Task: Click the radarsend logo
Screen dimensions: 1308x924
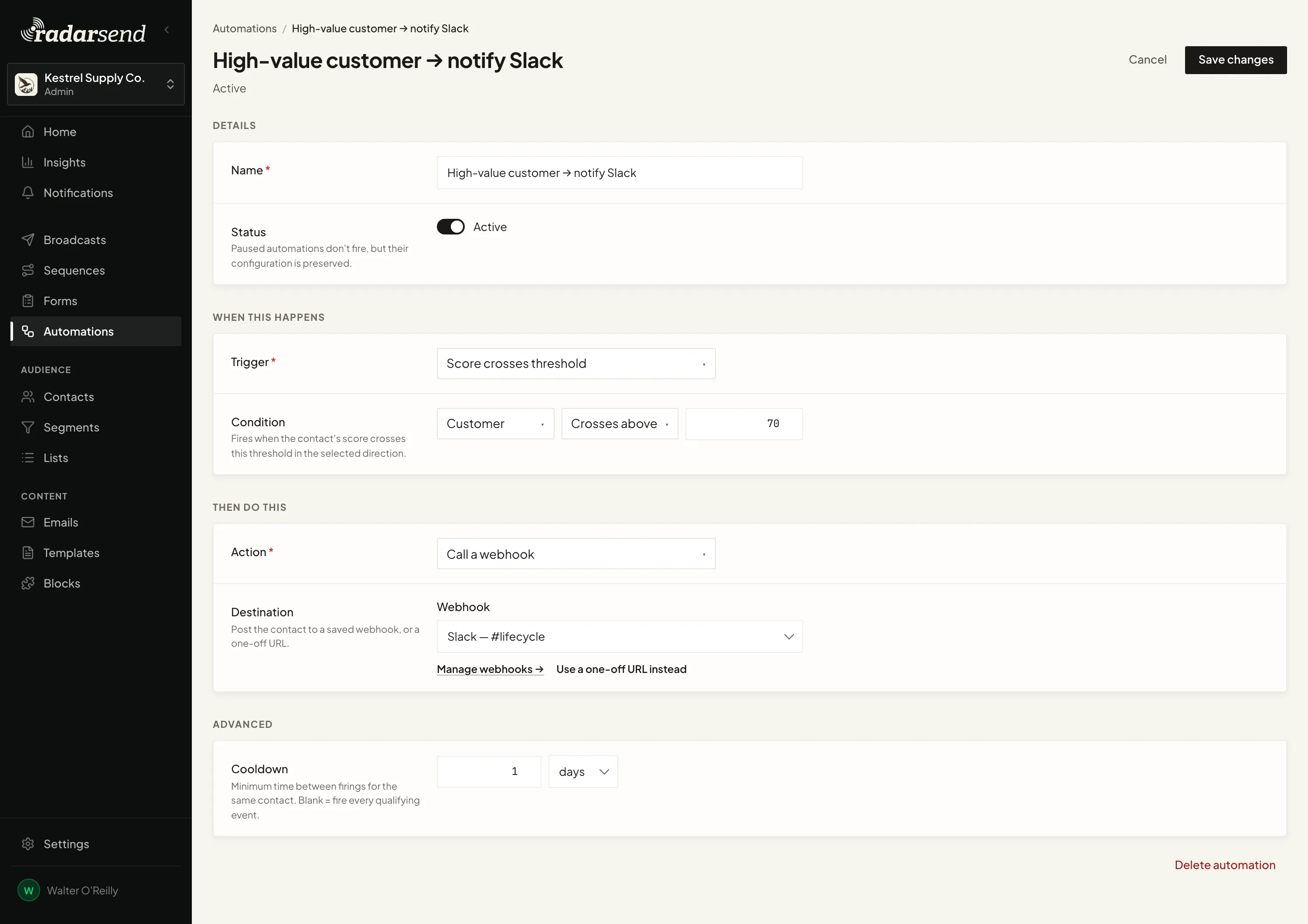Action: point(83,31)
